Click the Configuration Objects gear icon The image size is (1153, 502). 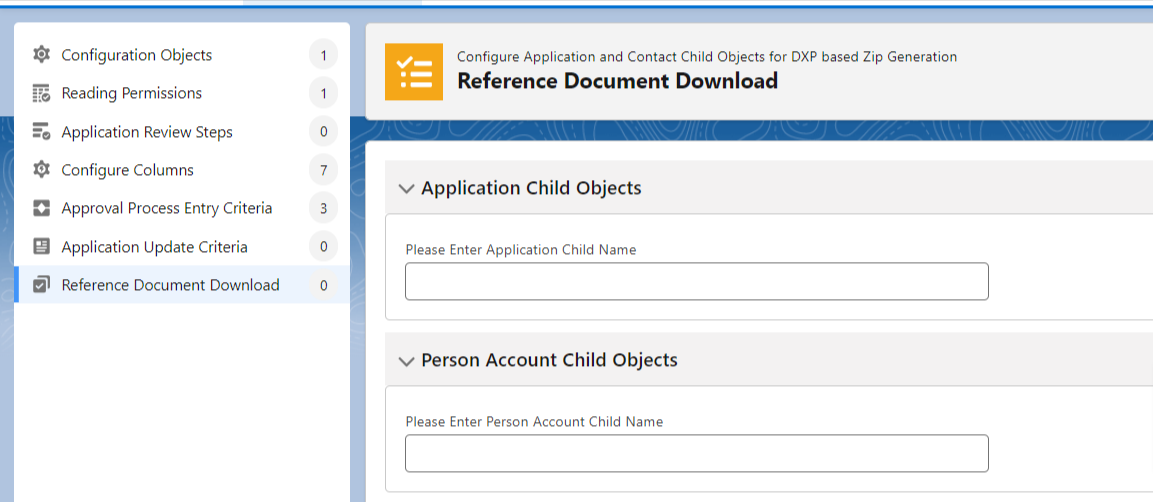41,55
